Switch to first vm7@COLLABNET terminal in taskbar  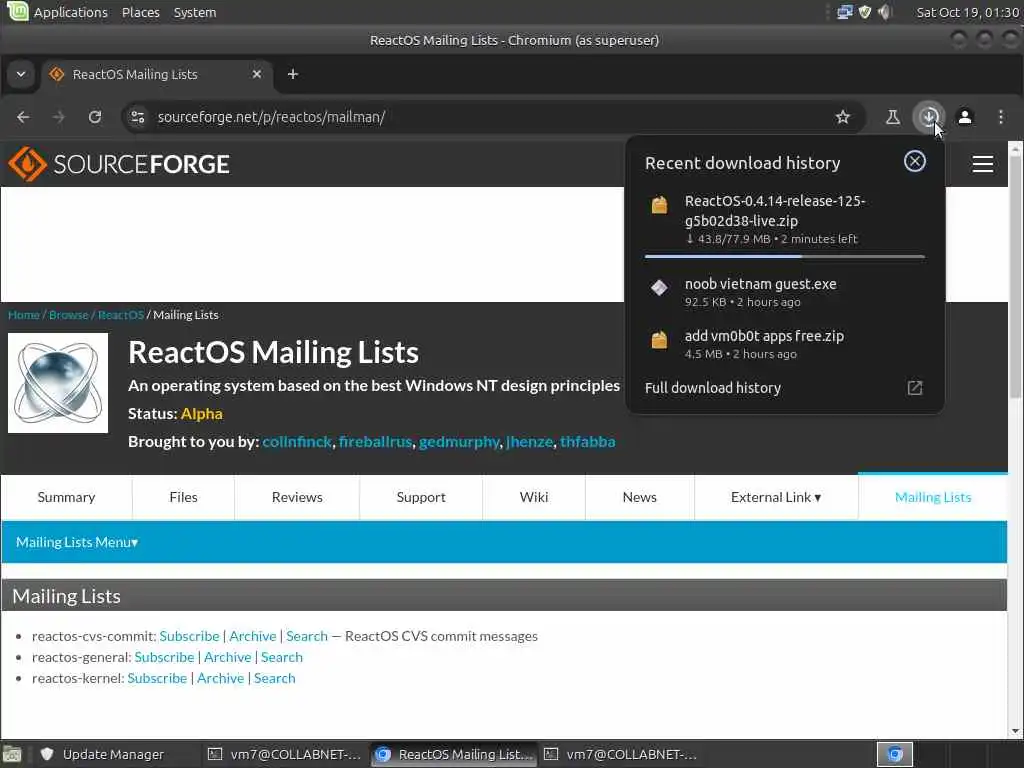tap(285, 754)
